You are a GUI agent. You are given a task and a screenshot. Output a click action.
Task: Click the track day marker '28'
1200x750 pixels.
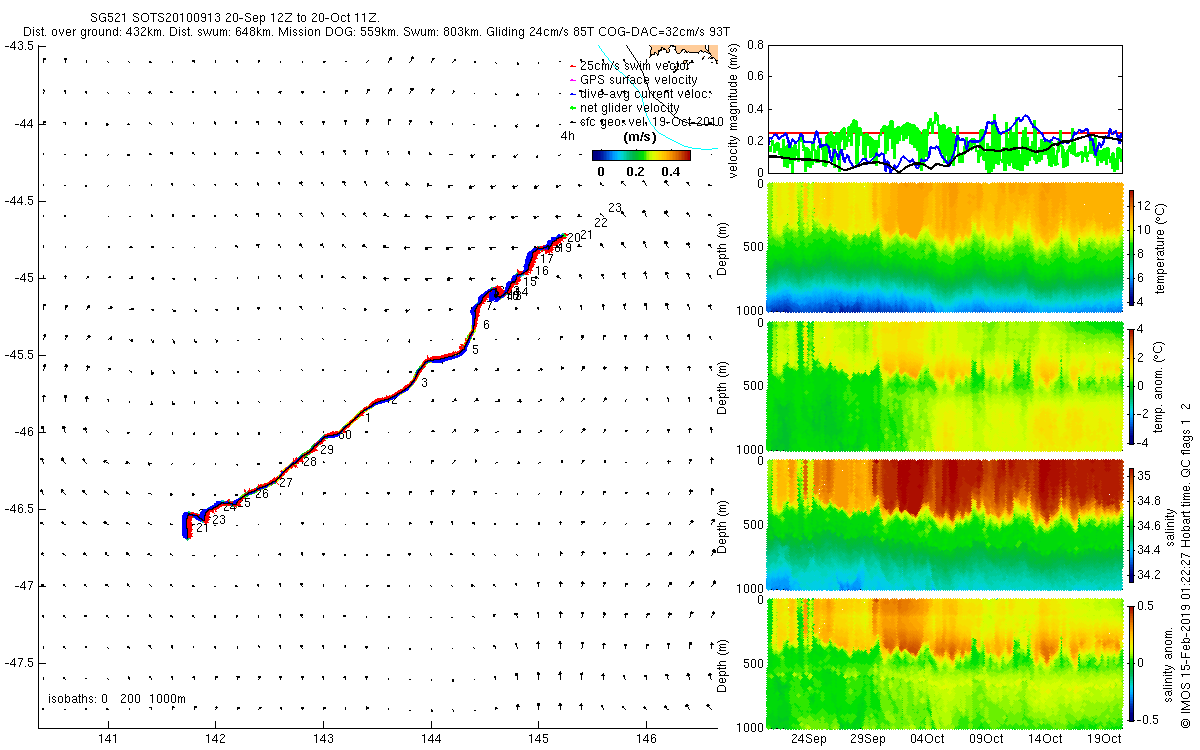pos(309,462)
